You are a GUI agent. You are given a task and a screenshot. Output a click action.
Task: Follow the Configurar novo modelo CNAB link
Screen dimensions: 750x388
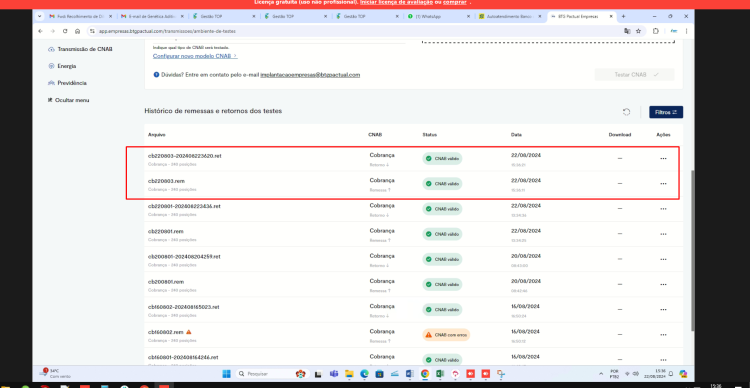(x=195, y=56)
